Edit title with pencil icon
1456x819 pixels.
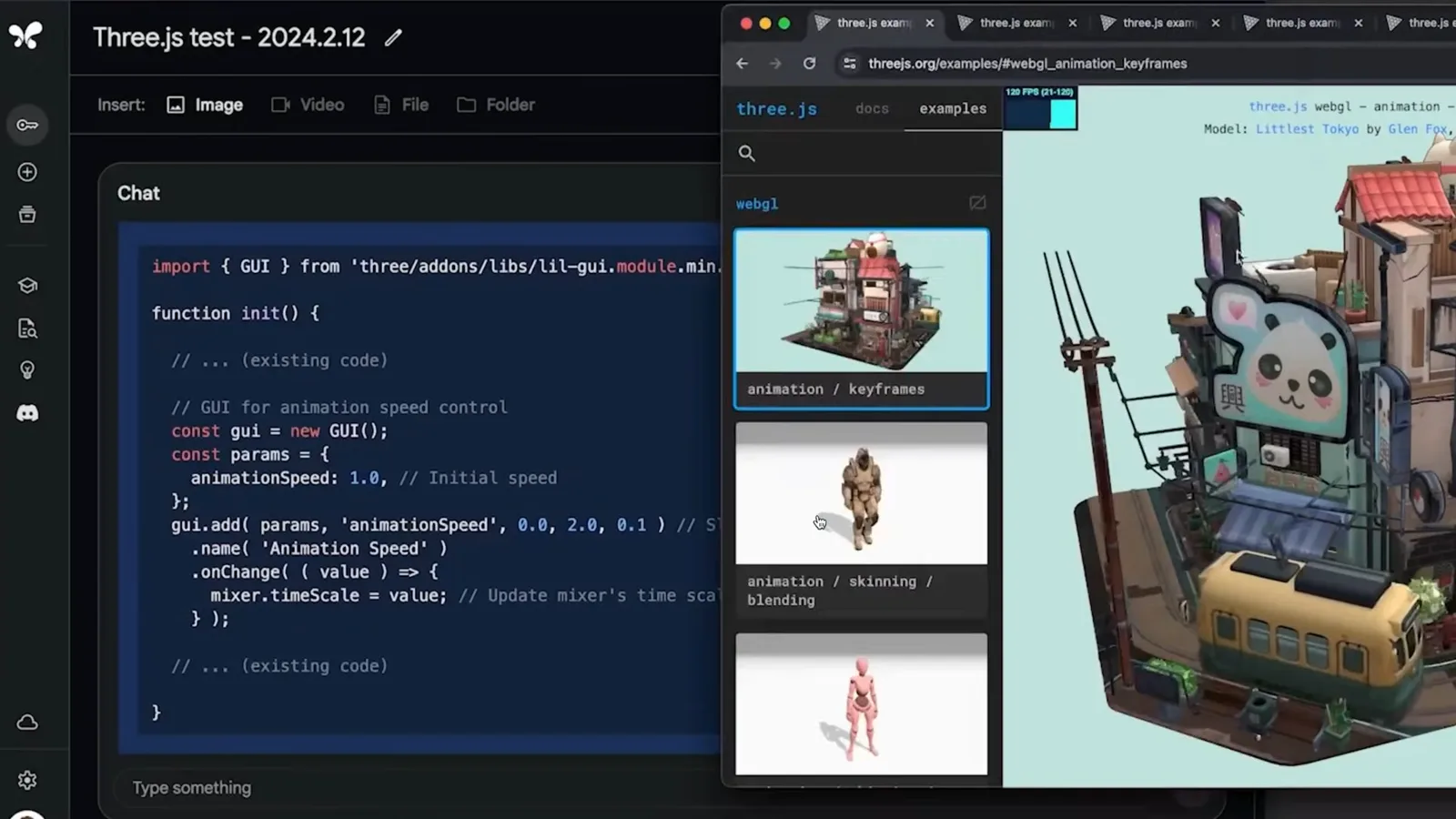[x=393, y=38]
